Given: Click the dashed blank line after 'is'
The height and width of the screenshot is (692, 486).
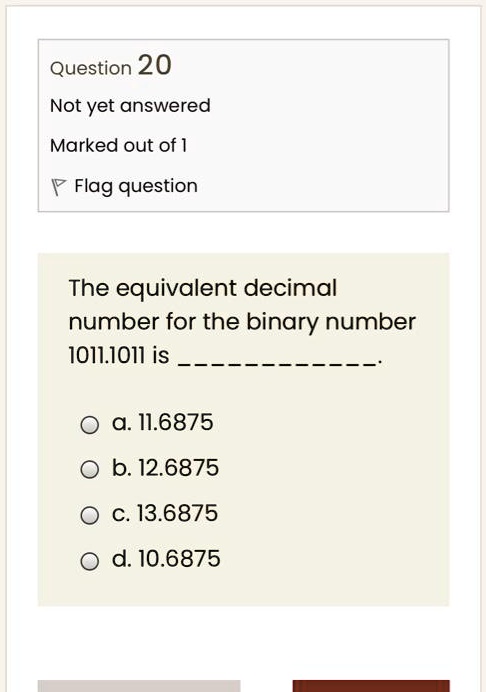Looking at the screenshot, I should click(278, 364).
